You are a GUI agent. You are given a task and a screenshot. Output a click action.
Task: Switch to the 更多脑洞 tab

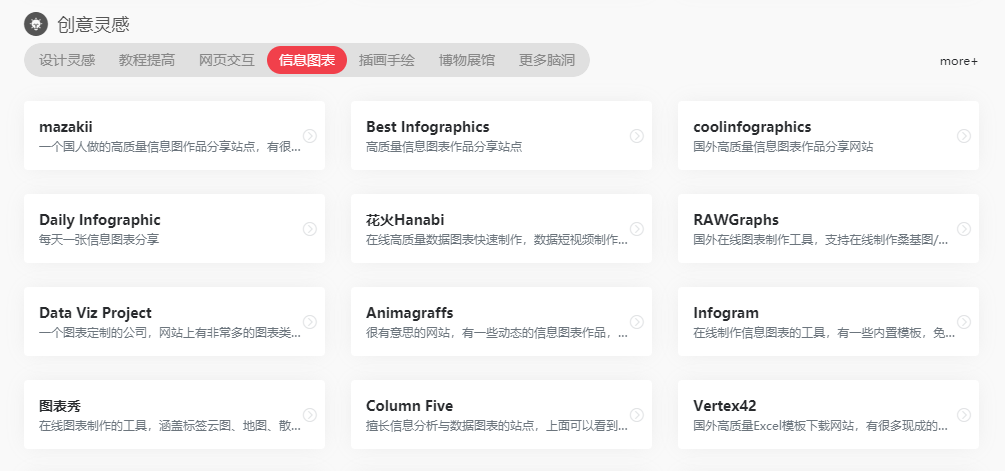click(x=547, y=60)
